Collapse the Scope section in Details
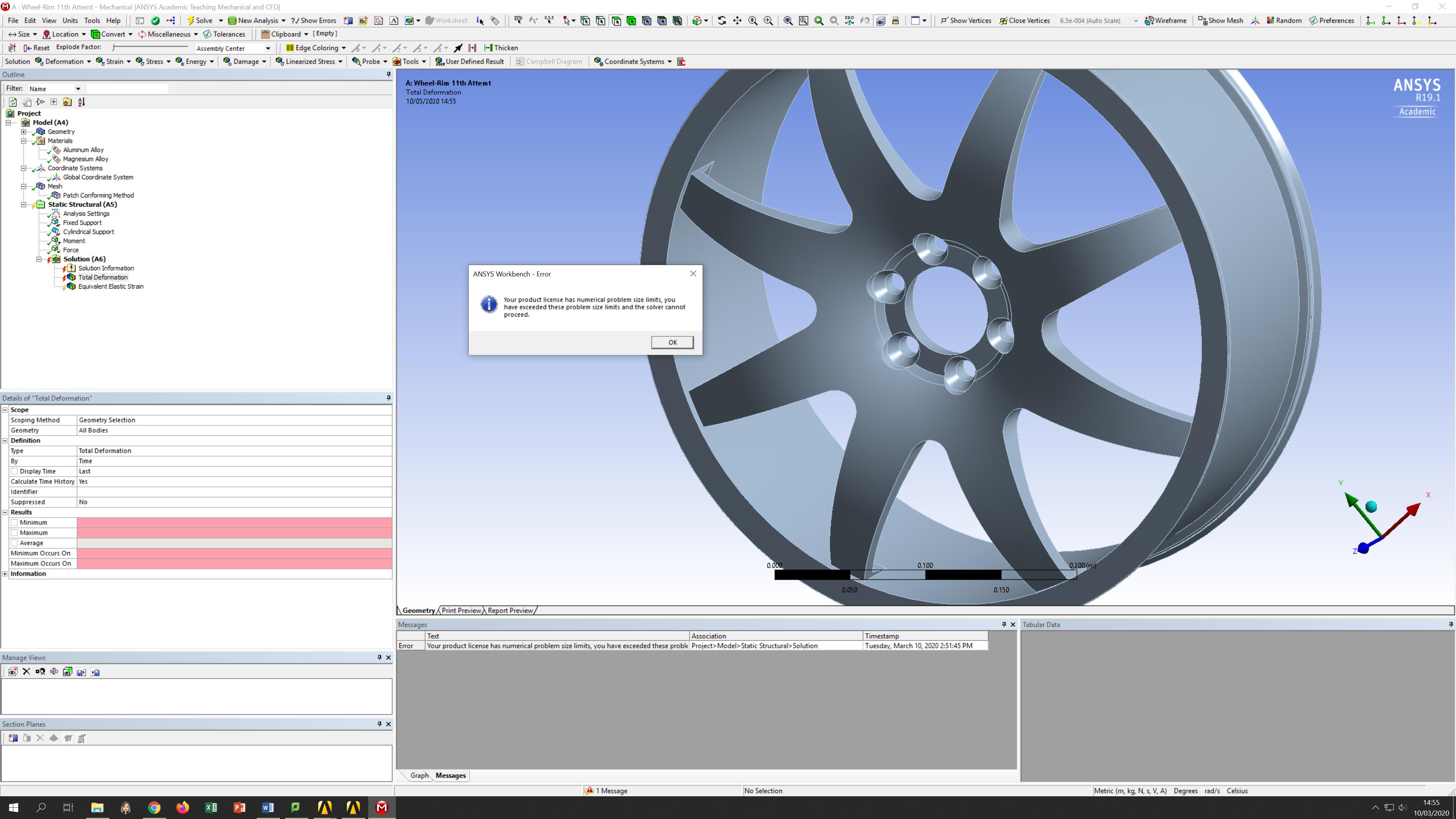 click(x=5, y=410)
